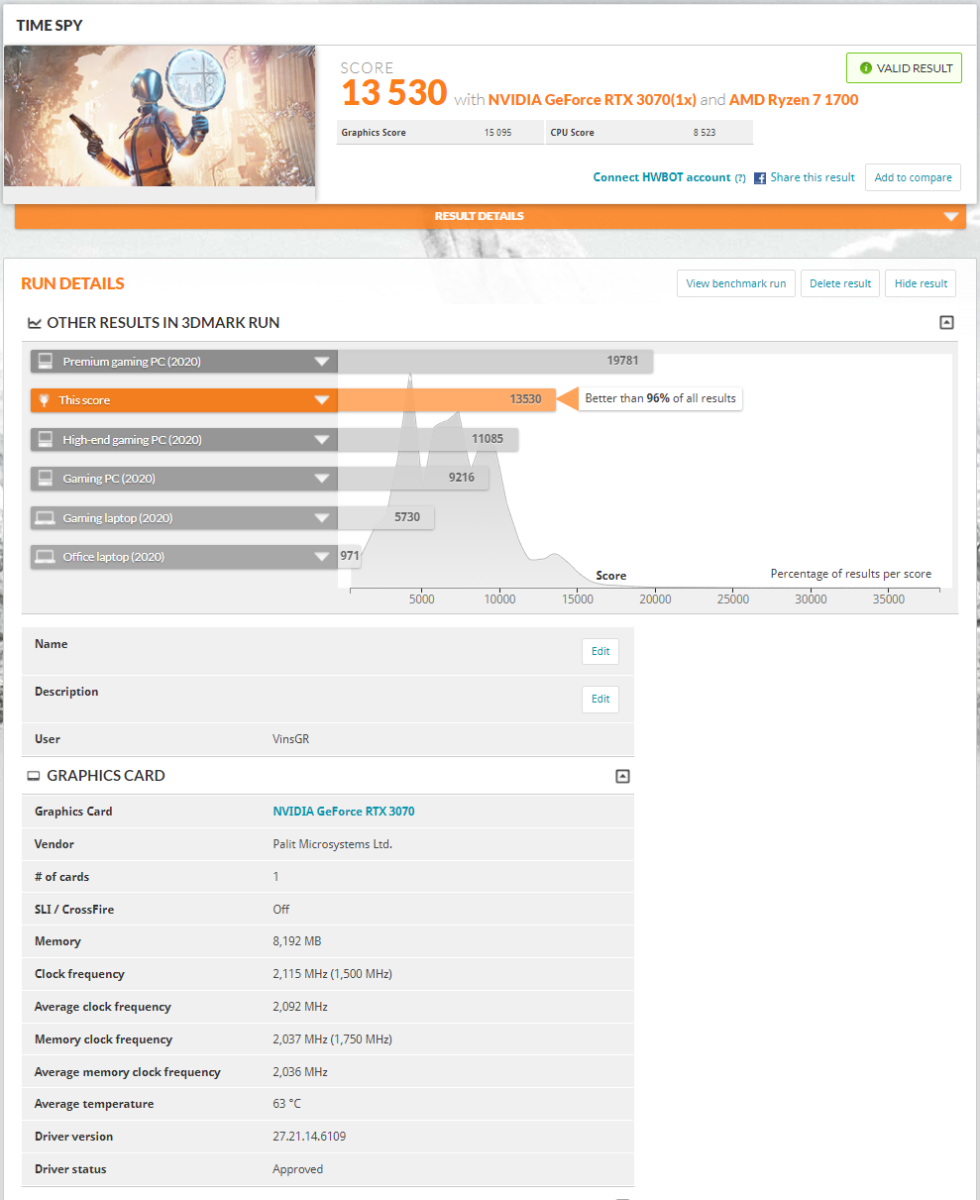
Task: Click driver status Approved
Action: (298, 1169)
